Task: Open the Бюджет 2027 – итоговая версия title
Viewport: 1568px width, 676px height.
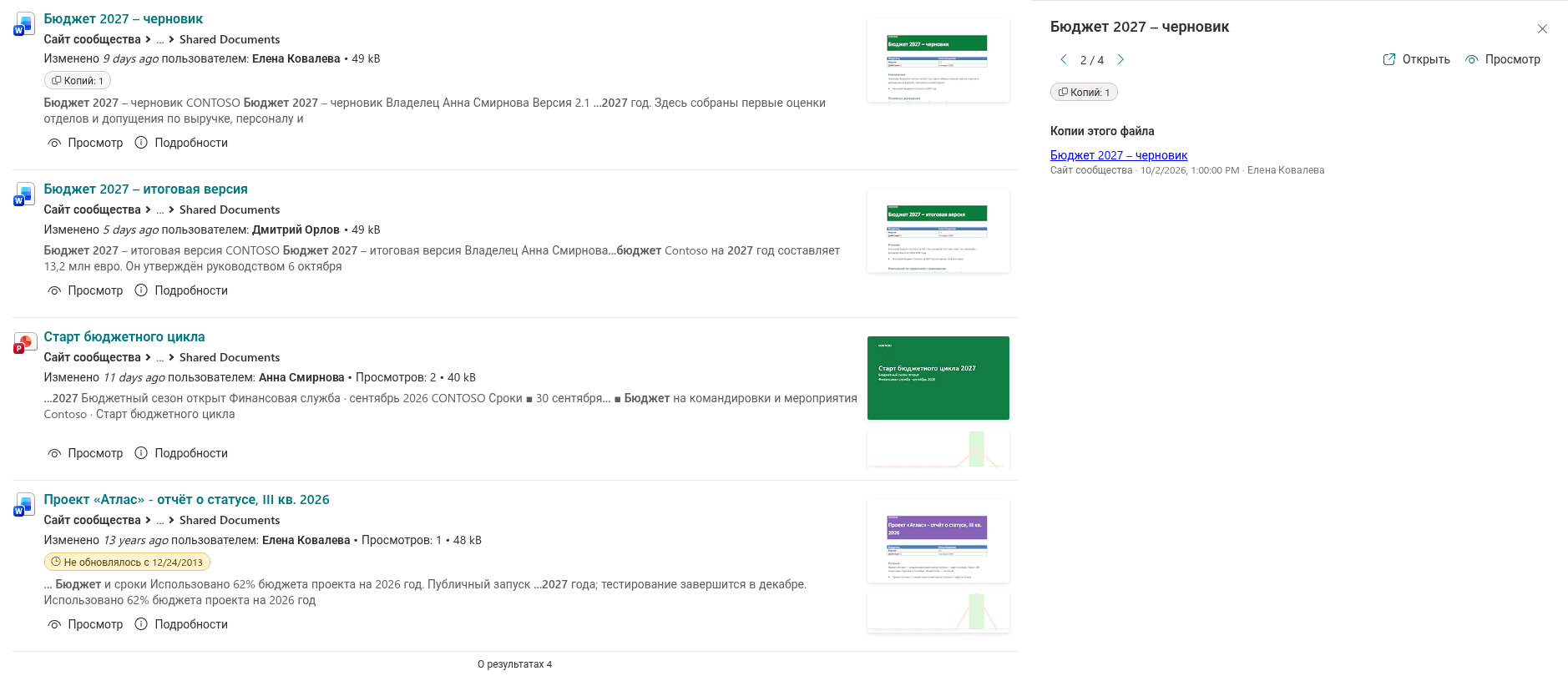Action: (x=146, y=189)
